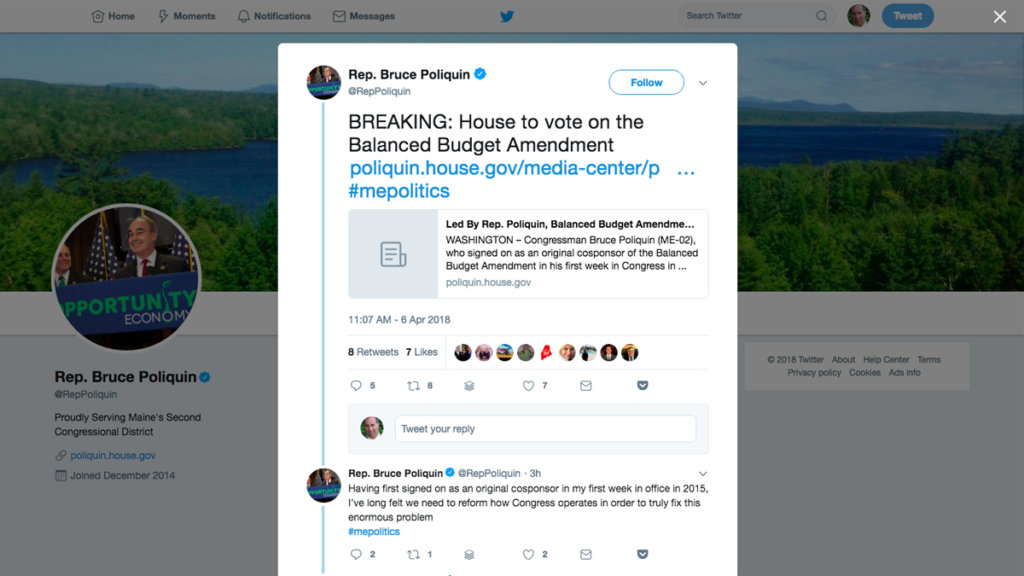The width and height of the screenshot is (1024, 576).
Task: Retweet the Balanced Budget Amendment tweet
Action: coord(413,386)
